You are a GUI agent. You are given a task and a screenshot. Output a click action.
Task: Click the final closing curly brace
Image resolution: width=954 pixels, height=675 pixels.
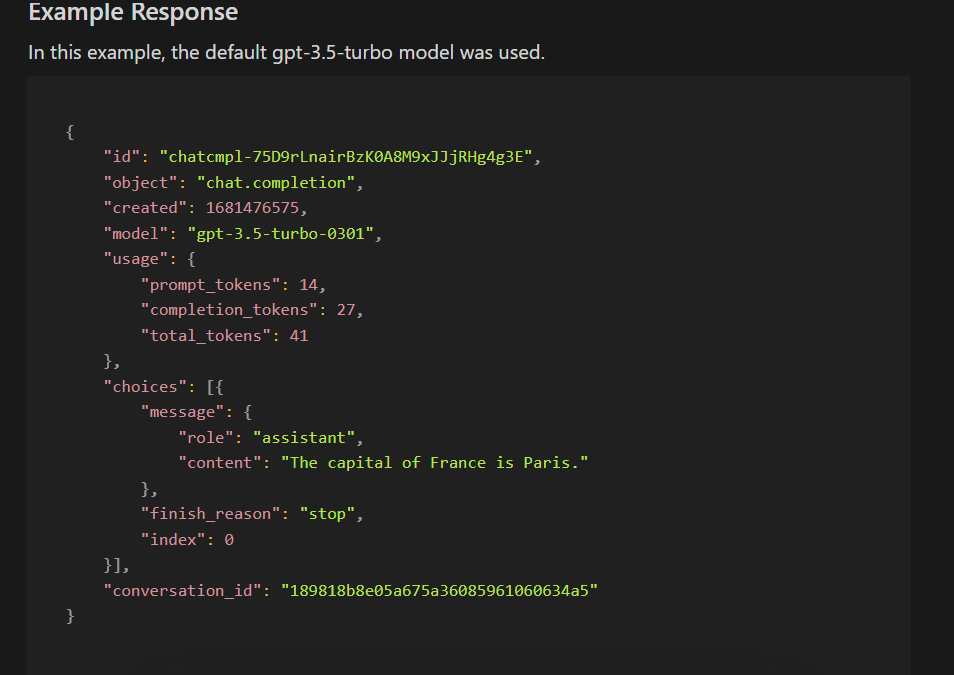tap(70, 616)
